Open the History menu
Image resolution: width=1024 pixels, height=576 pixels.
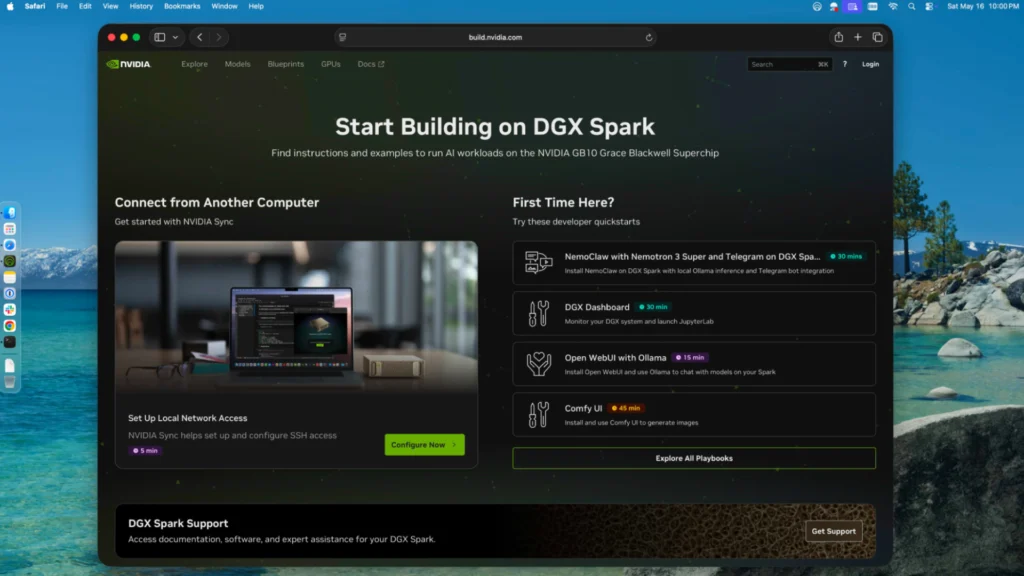[x=141, y=7]
